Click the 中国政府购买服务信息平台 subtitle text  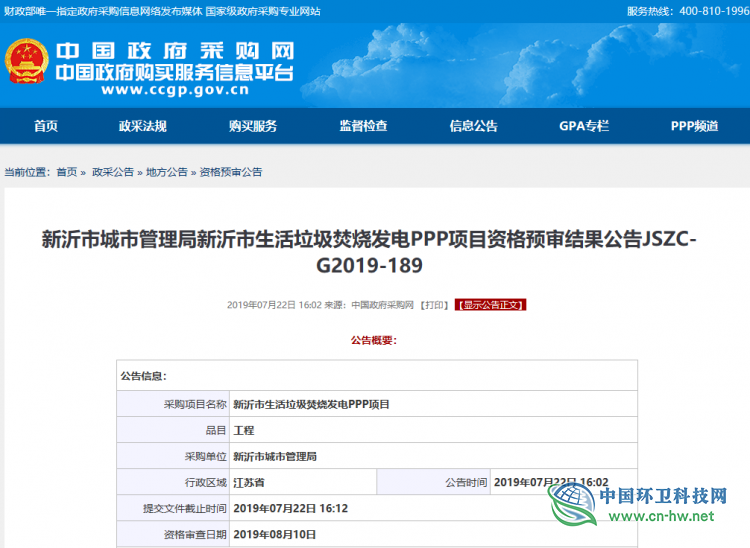point(175,72)
